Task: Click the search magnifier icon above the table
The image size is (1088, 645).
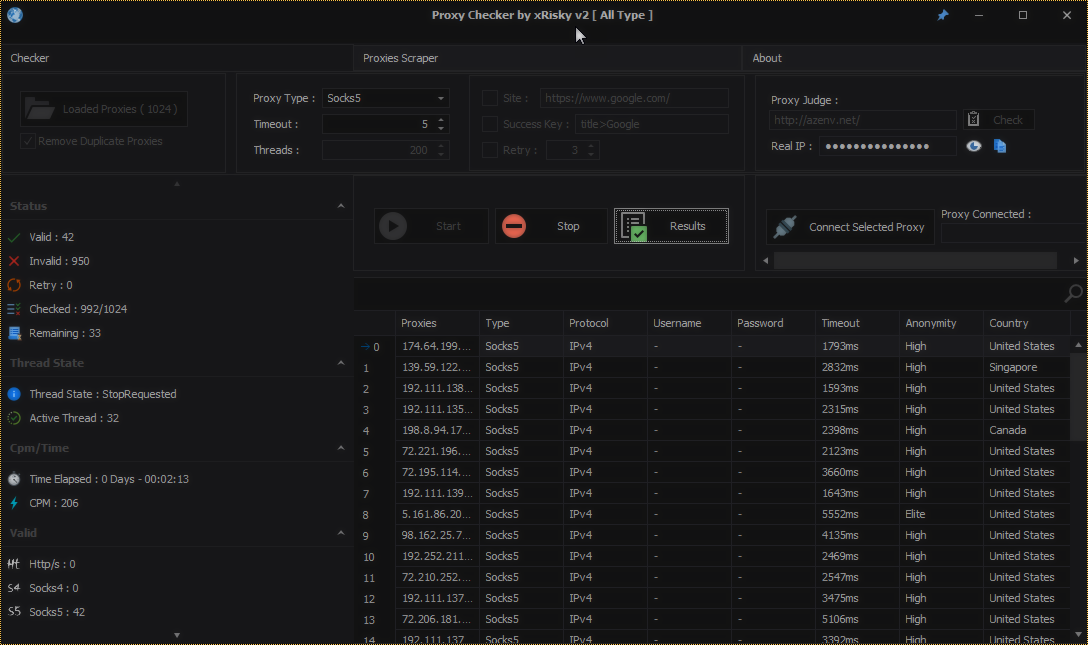Action: coord(1073,293)
